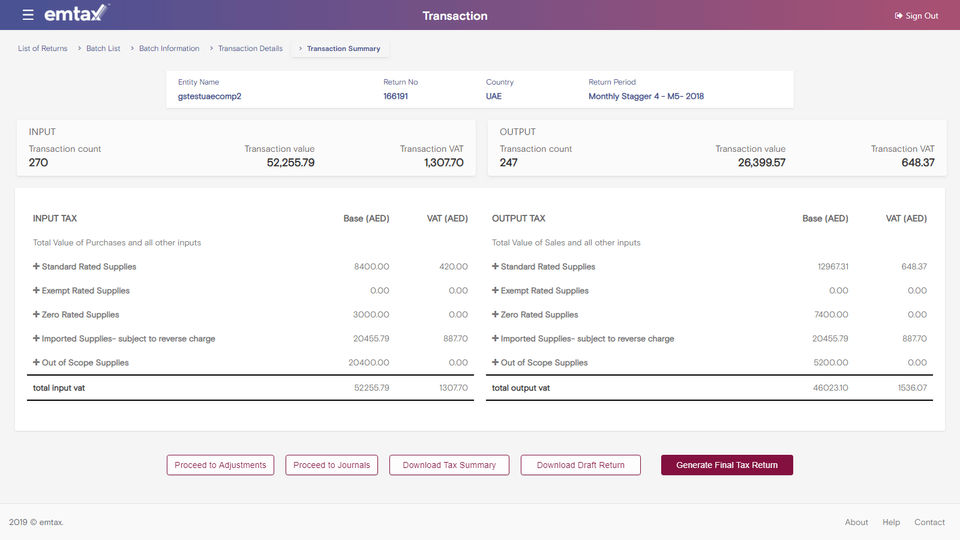Navigate to Batch Information breadcrumb
This screenshot has width=960, height=540.
(169, 48)
